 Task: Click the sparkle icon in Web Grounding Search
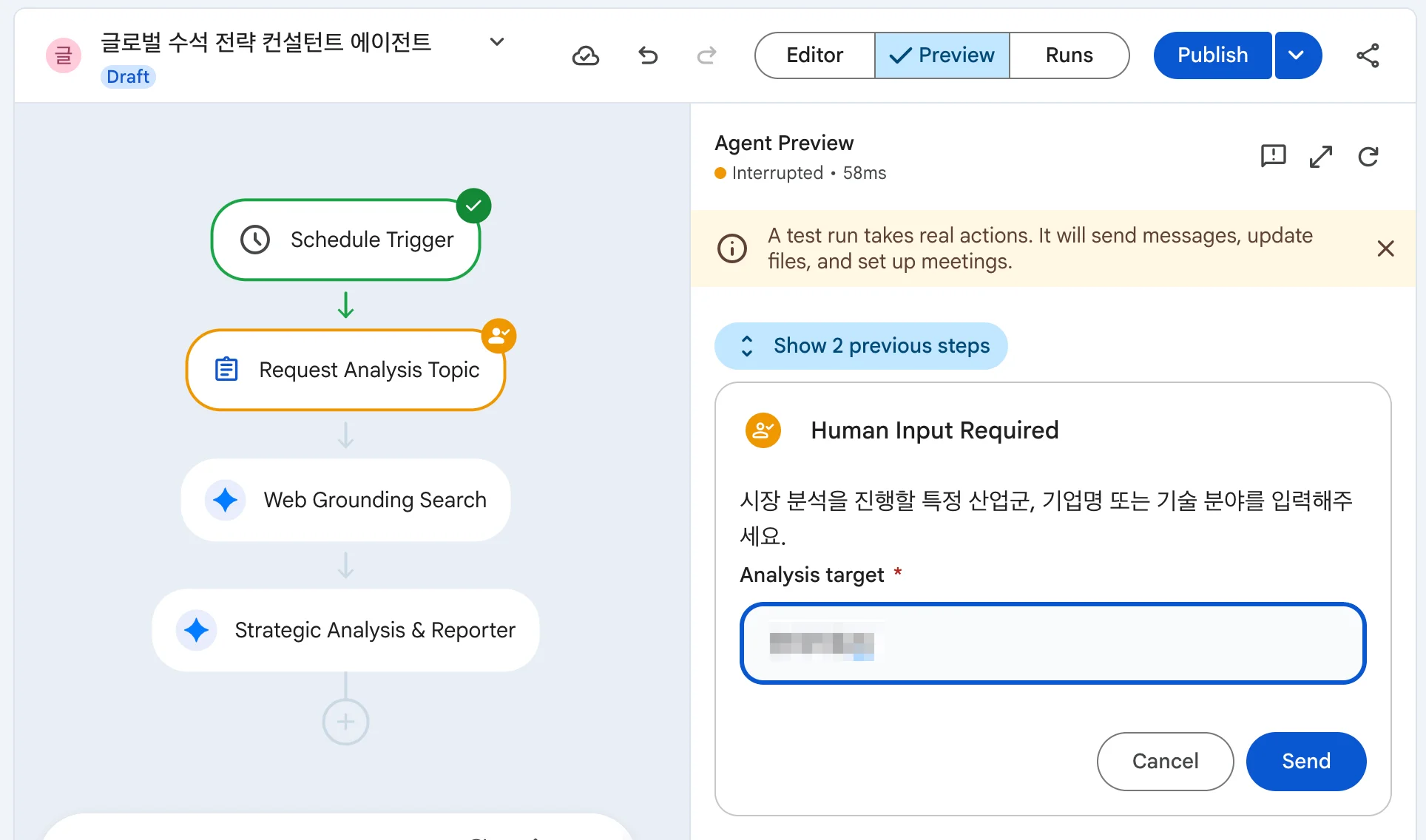click(x=226, y=500)
